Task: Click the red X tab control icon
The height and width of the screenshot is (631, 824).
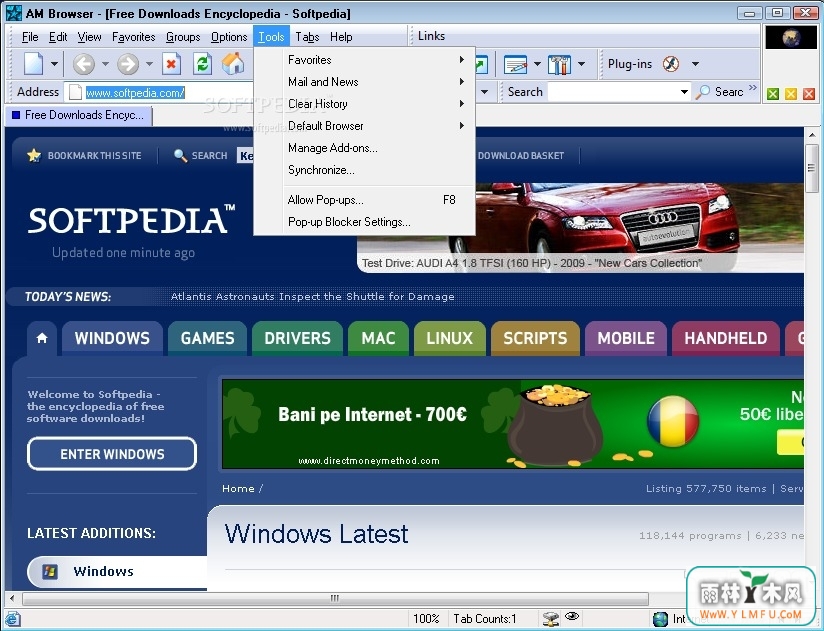Action: pos(809,94)
